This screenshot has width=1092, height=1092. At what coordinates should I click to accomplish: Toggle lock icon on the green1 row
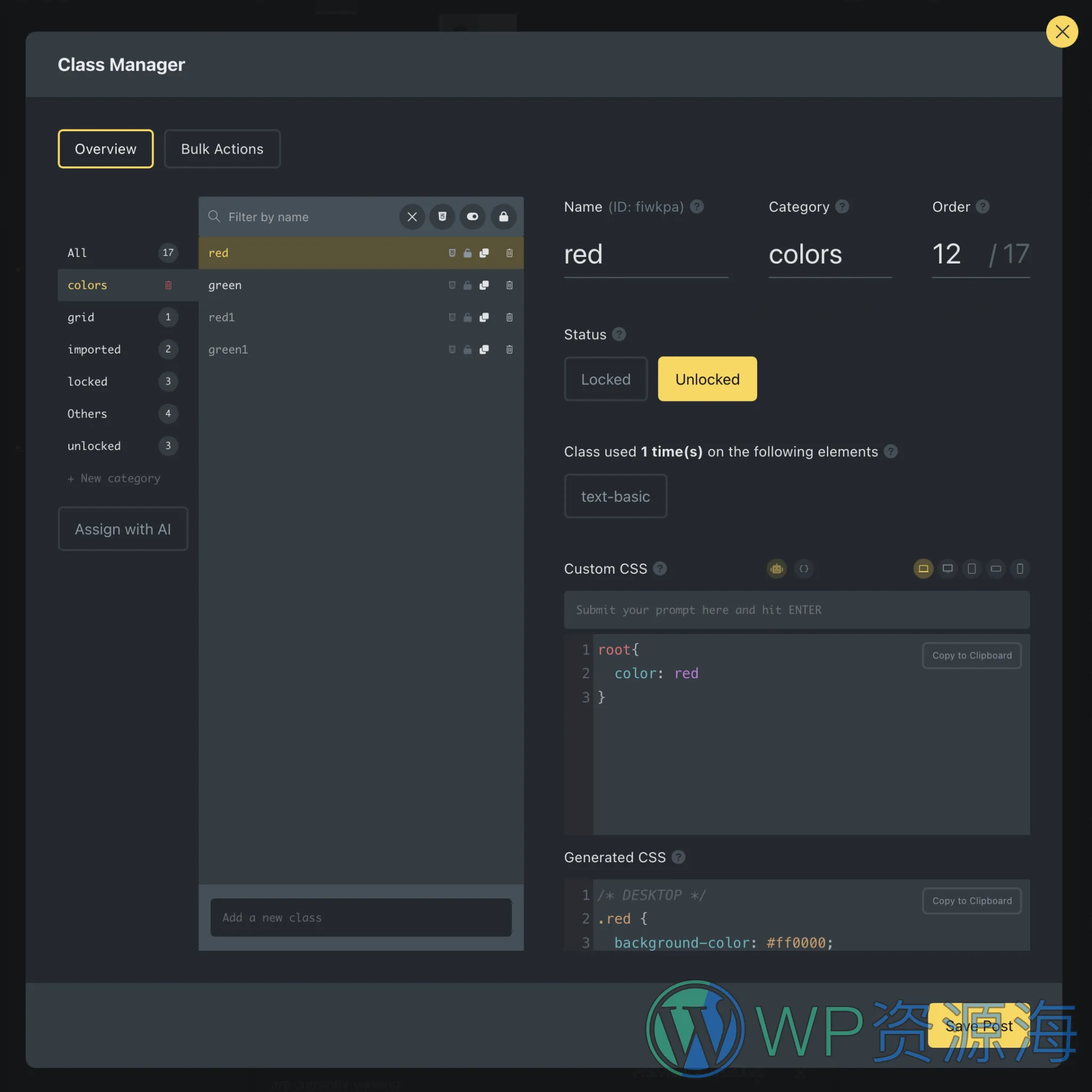point(468,349)
